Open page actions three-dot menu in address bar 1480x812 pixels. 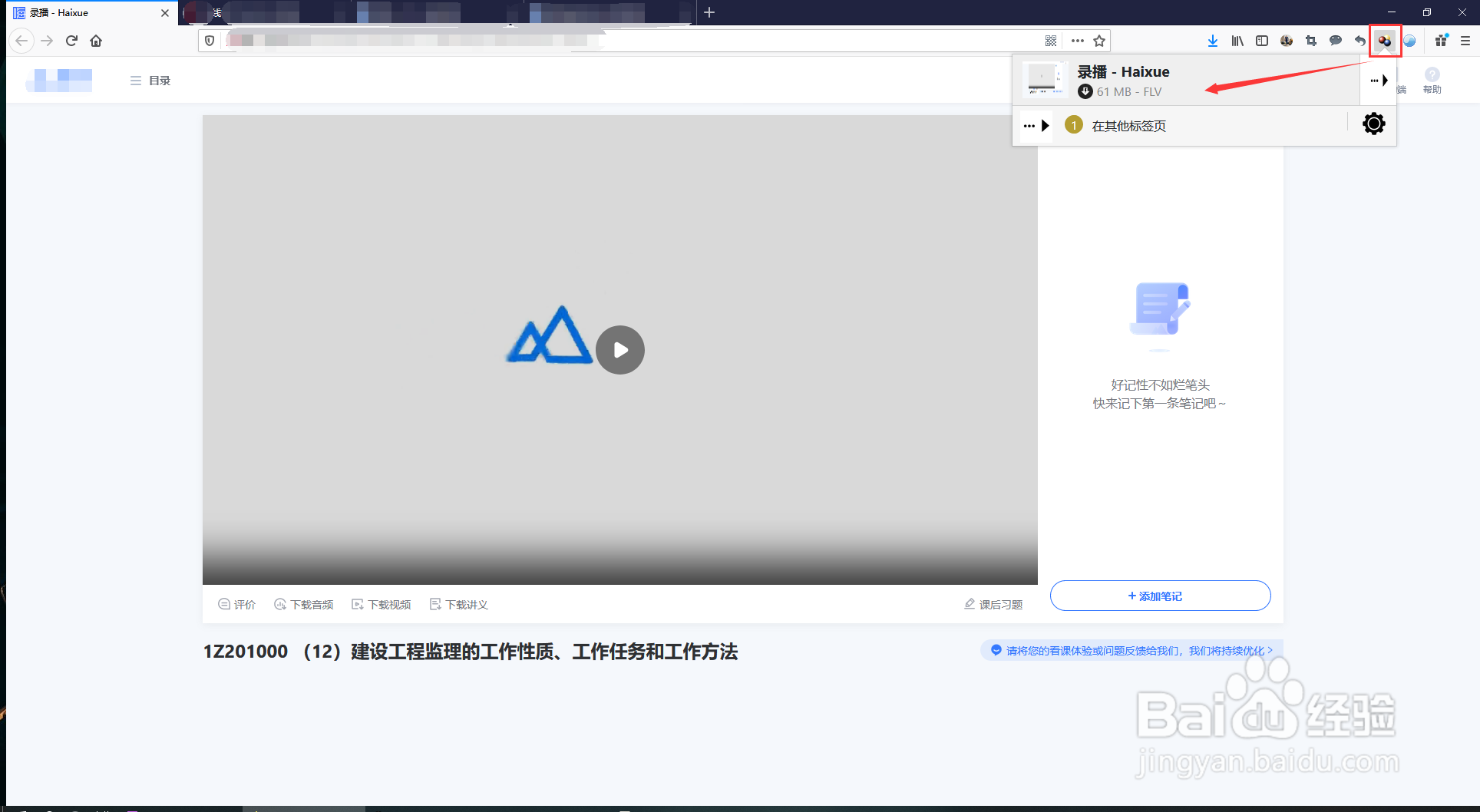[1078, 41]
